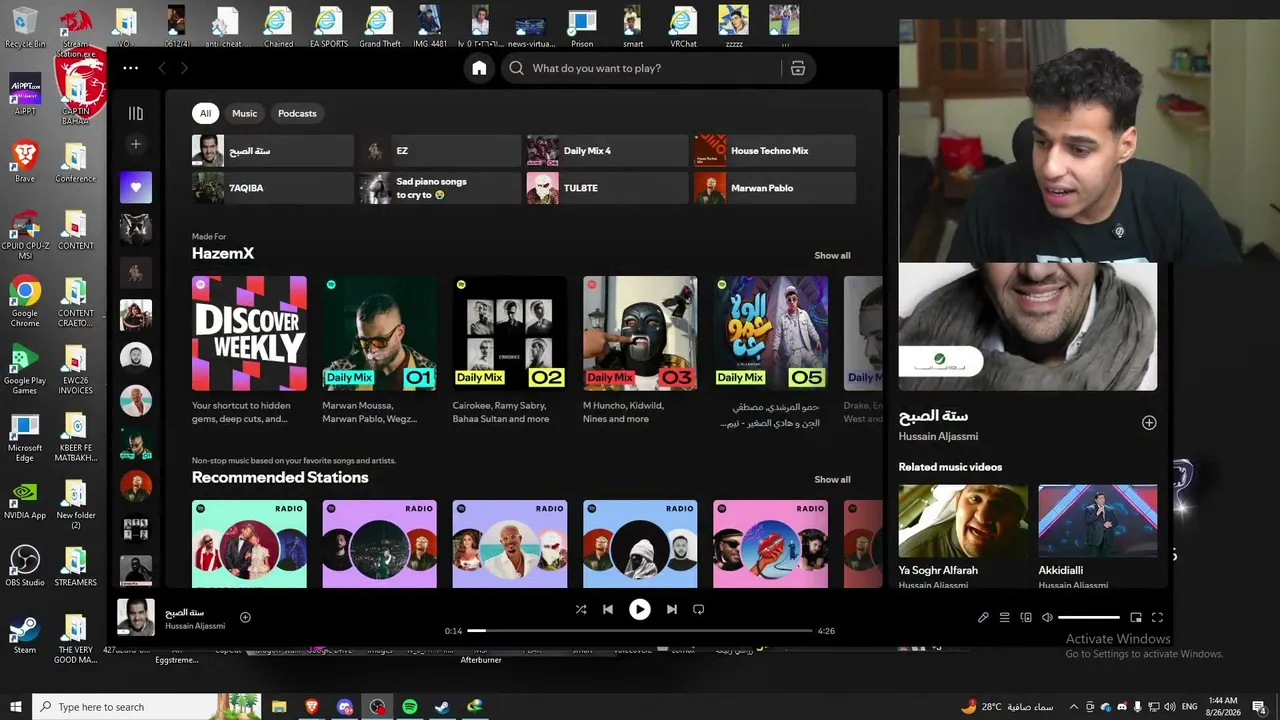The height and width of the screenshot is (720, 1280).
Task: Select the Podcasts filter chip
Action: point(297,113)
